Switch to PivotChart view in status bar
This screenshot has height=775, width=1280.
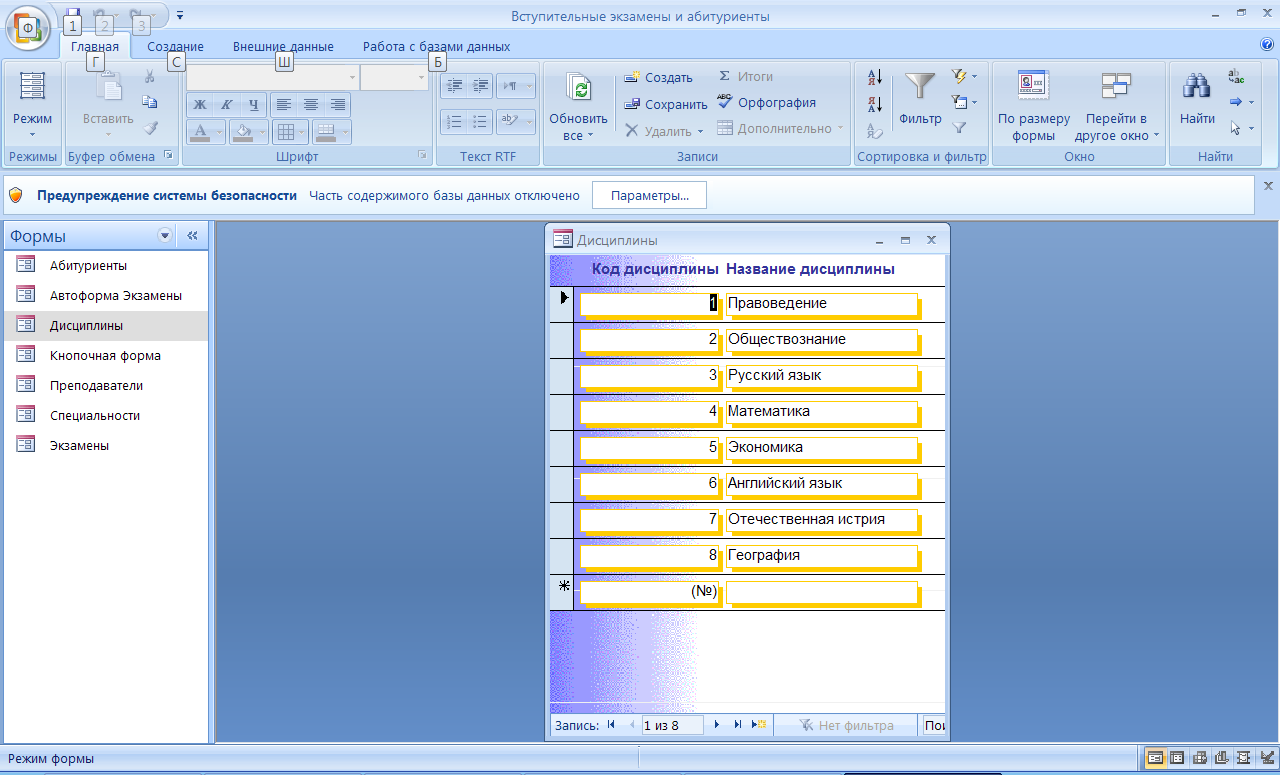pos(1221,758)
